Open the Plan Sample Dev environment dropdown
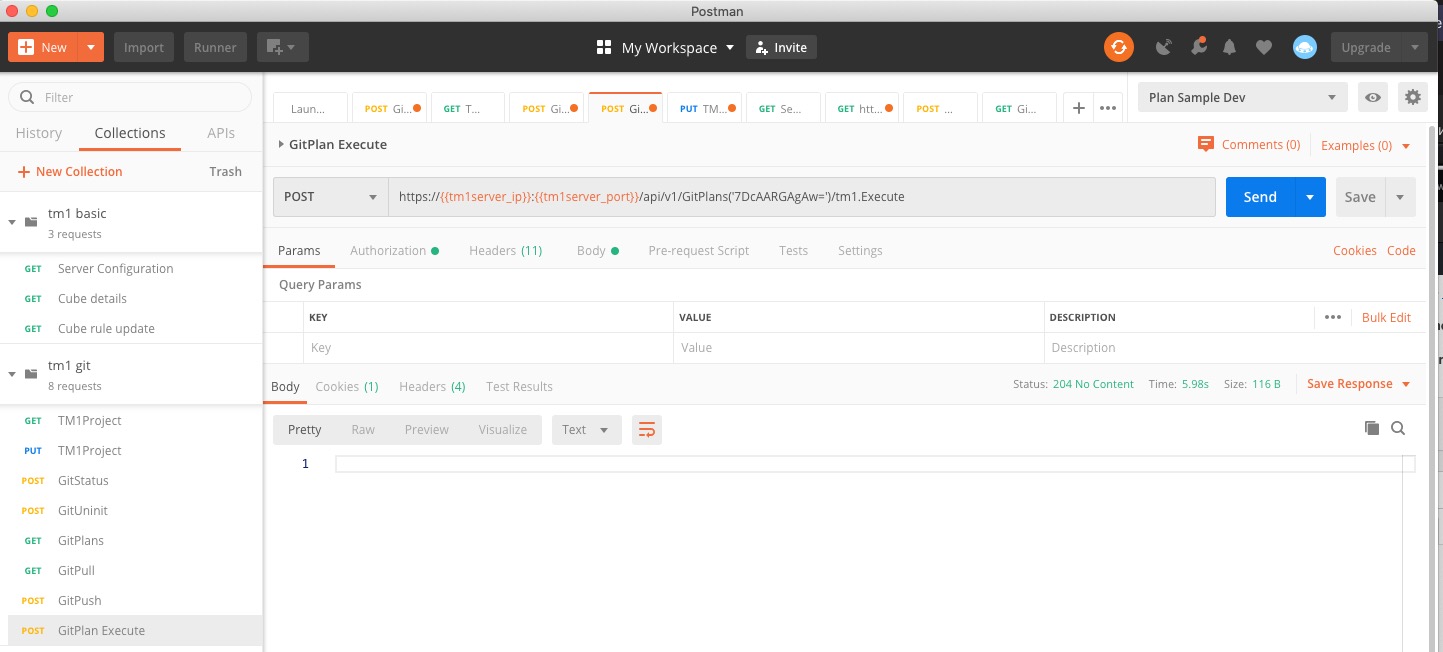Screen dimensions: 1443x652 coord(1242,97)
